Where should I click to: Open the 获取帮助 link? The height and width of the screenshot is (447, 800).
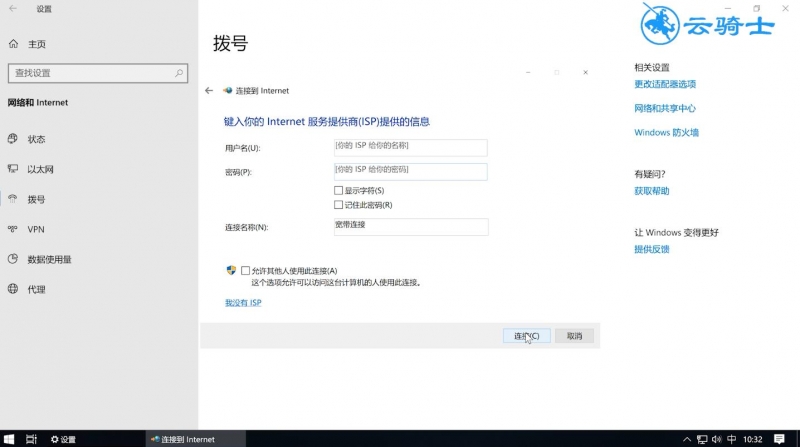click(x=652, y=191)
